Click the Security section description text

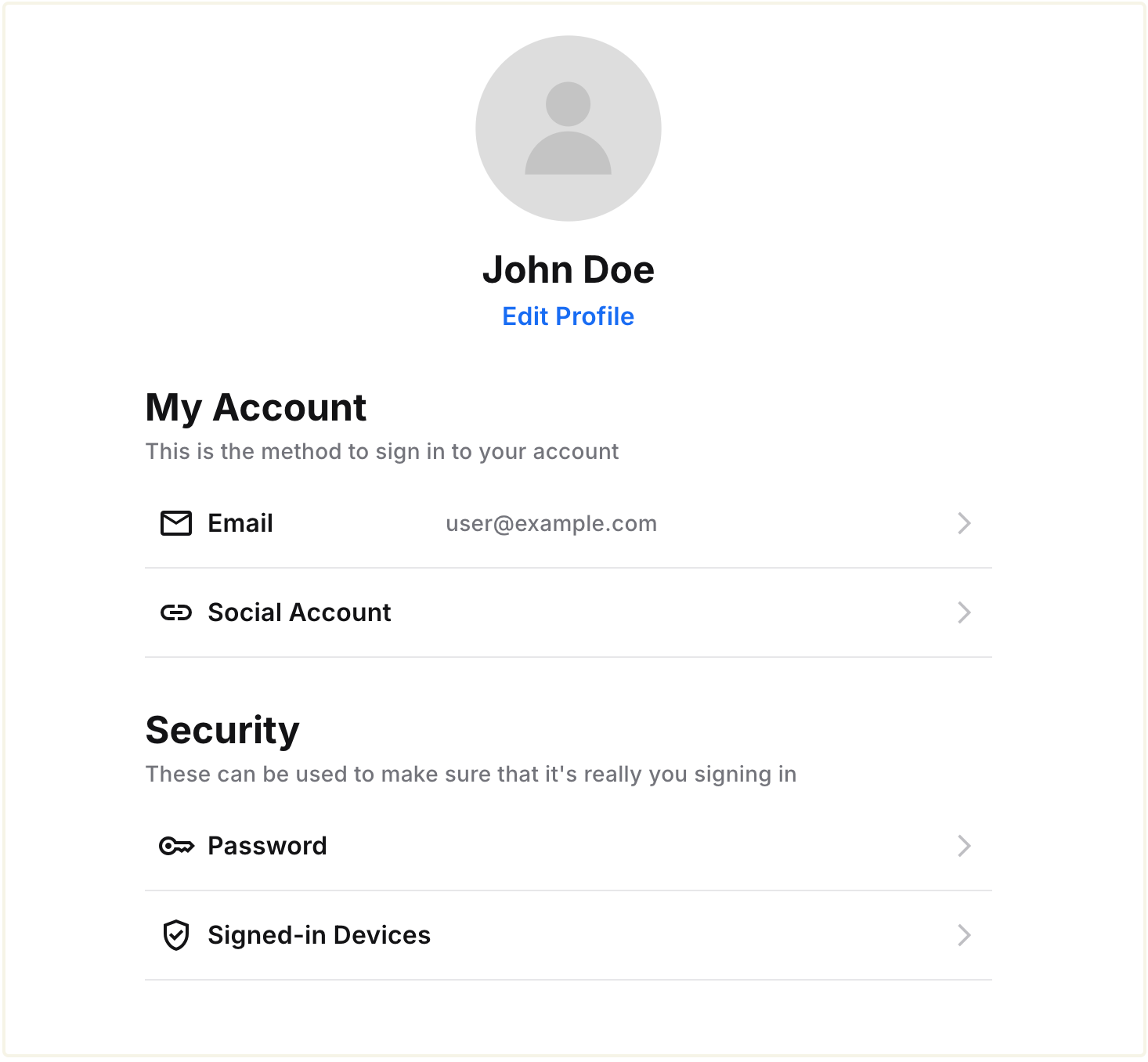[471, 775]
